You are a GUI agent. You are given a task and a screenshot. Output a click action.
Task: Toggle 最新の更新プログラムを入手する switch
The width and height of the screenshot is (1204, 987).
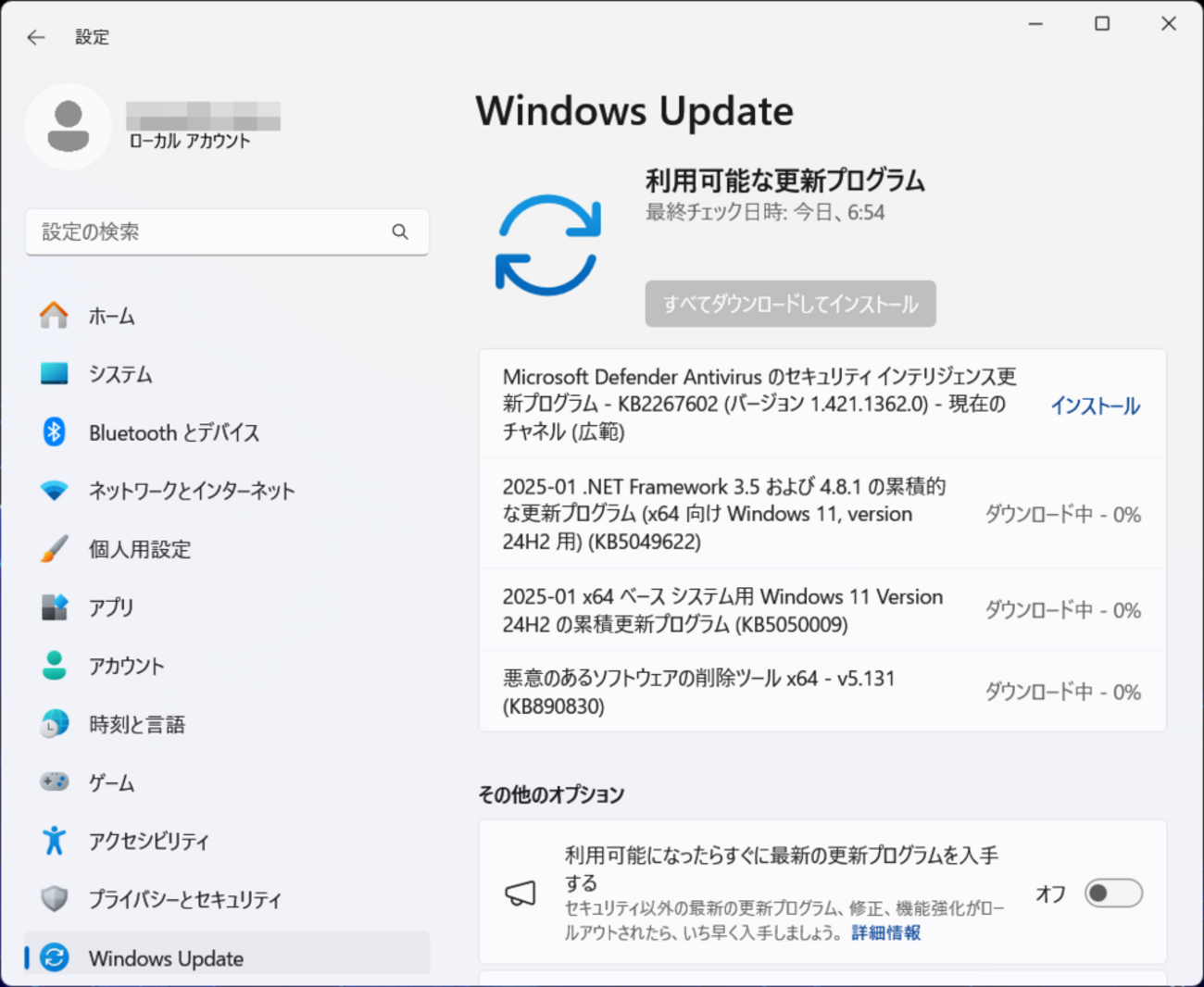(x=1113, y=893)
